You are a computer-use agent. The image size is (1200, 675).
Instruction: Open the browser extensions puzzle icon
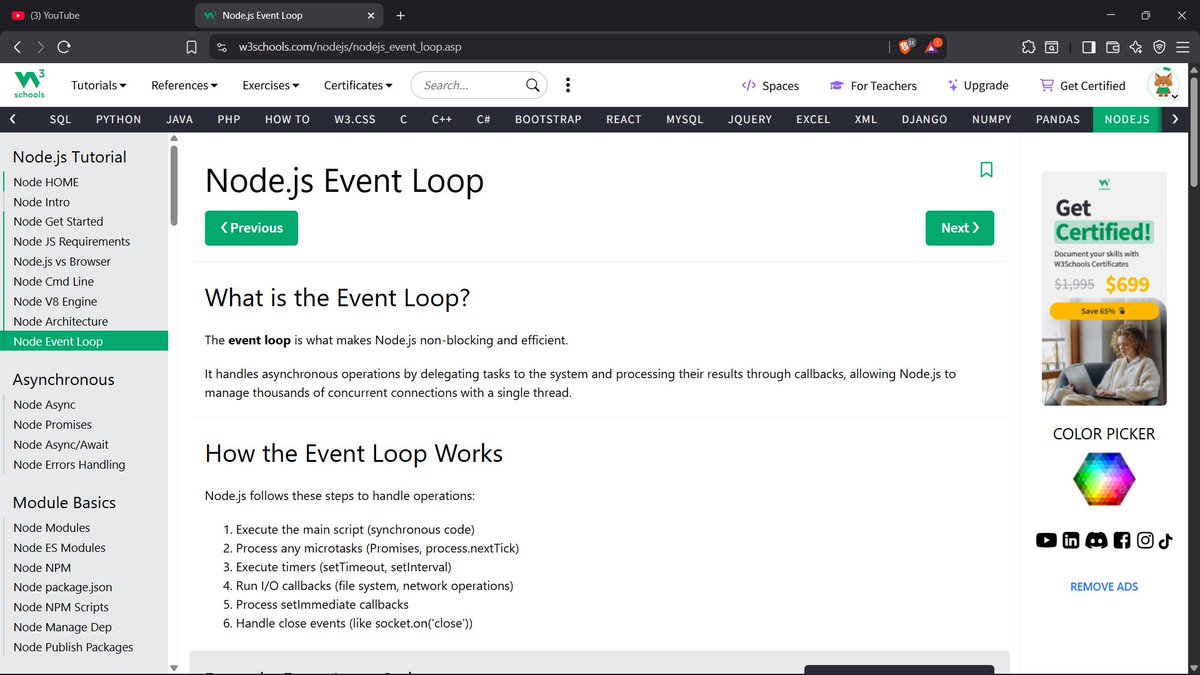(x=1028, y=47)
